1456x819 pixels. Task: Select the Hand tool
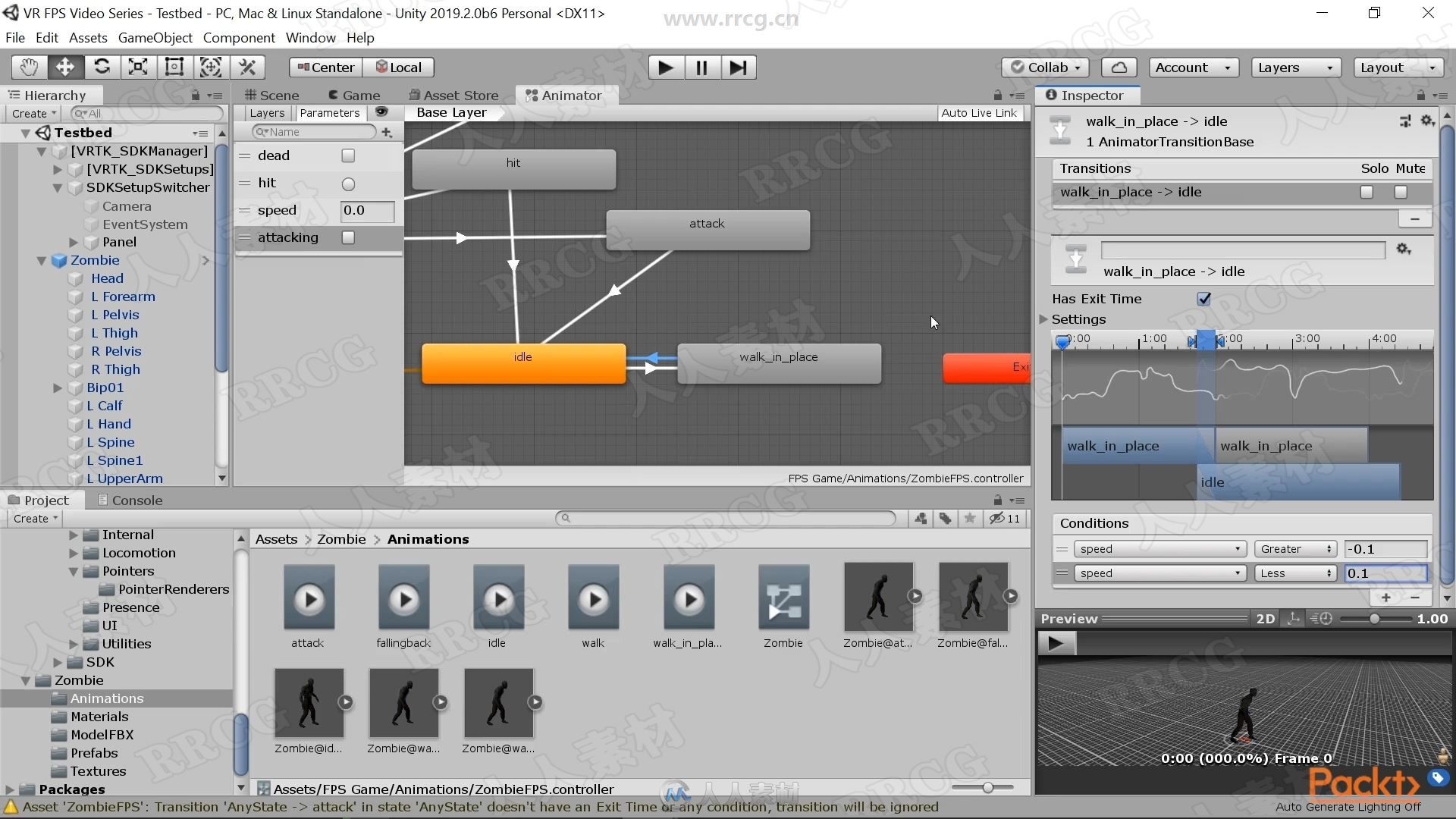point(29,67)
